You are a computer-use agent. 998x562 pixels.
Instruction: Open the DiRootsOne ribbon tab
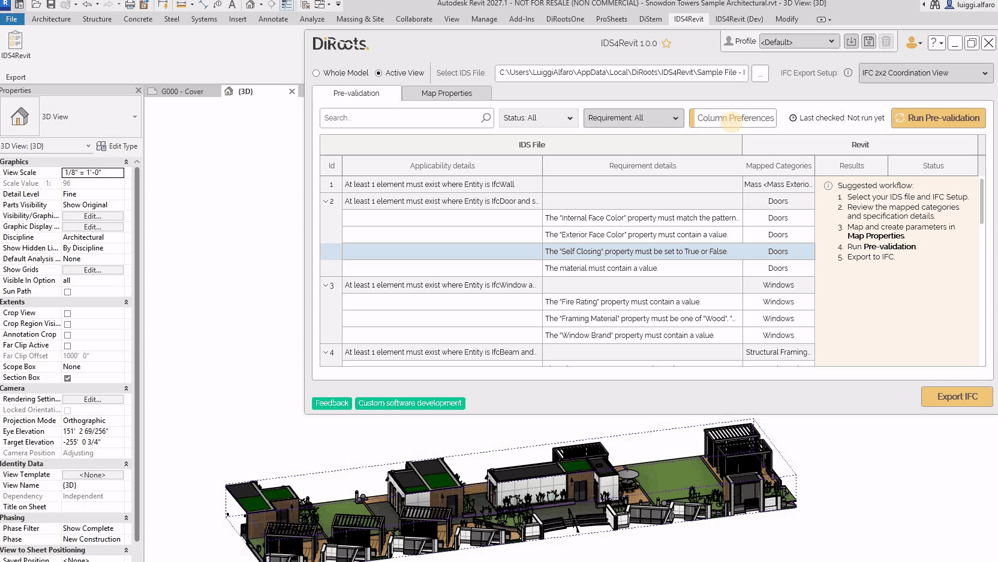565,19
